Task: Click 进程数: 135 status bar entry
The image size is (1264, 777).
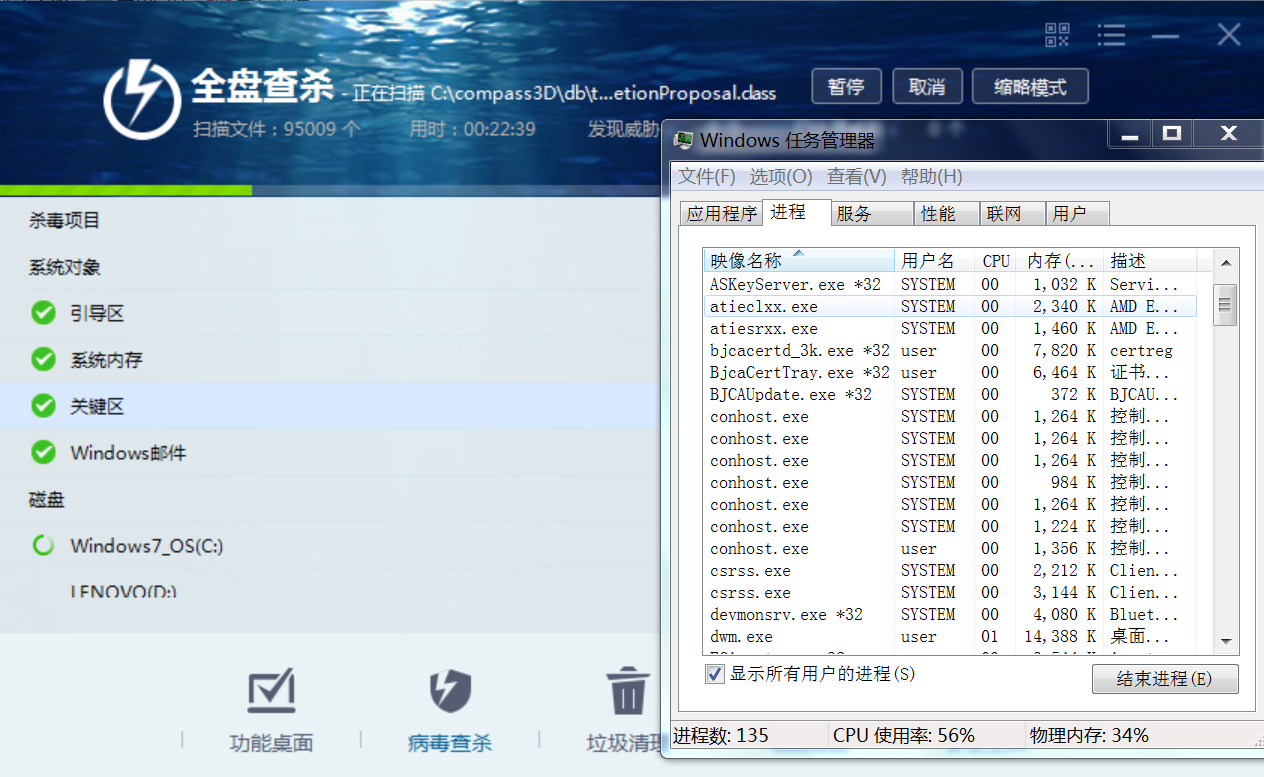Action: [720, 735]
